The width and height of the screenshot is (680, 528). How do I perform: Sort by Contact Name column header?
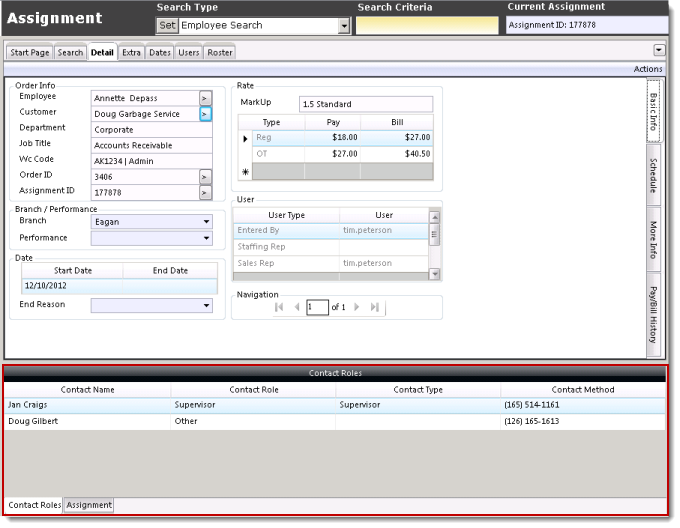tap(87, 390)
